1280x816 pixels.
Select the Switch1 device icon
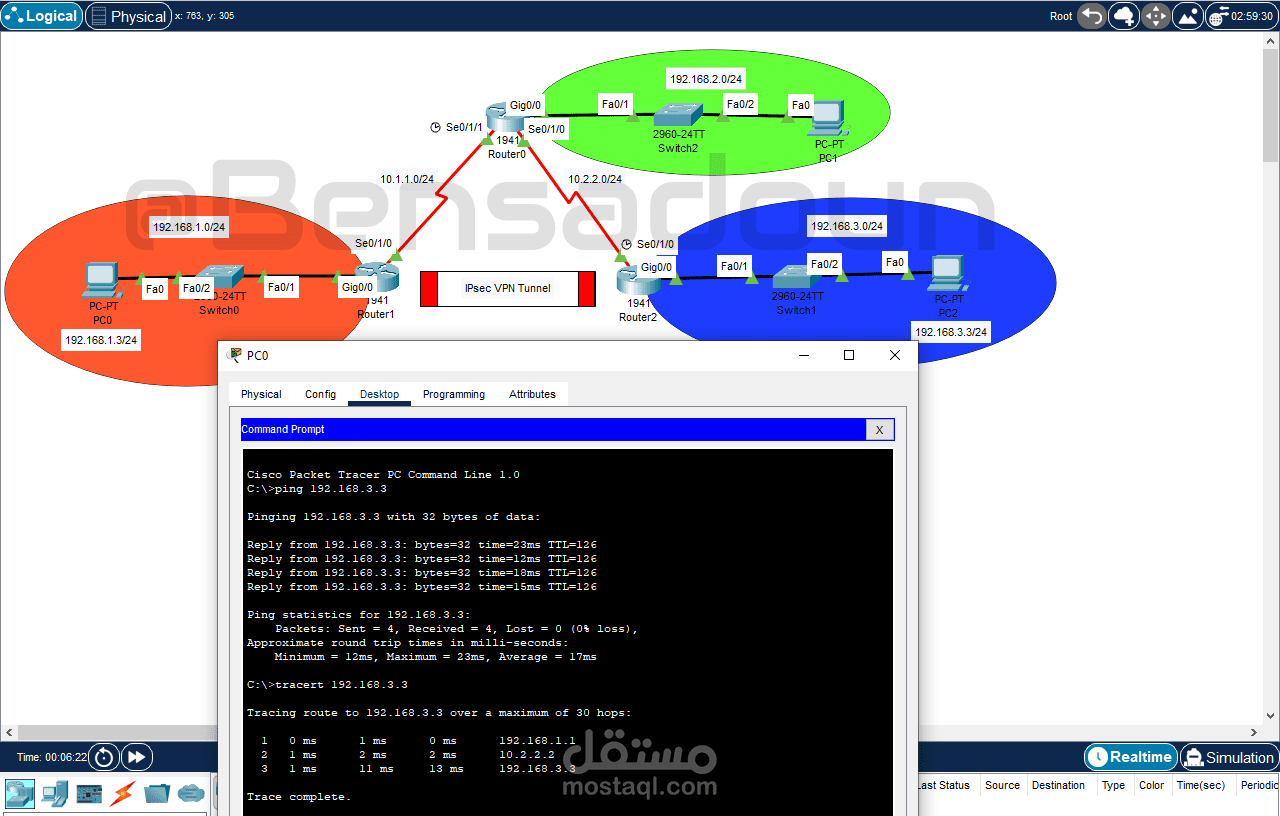796,276
